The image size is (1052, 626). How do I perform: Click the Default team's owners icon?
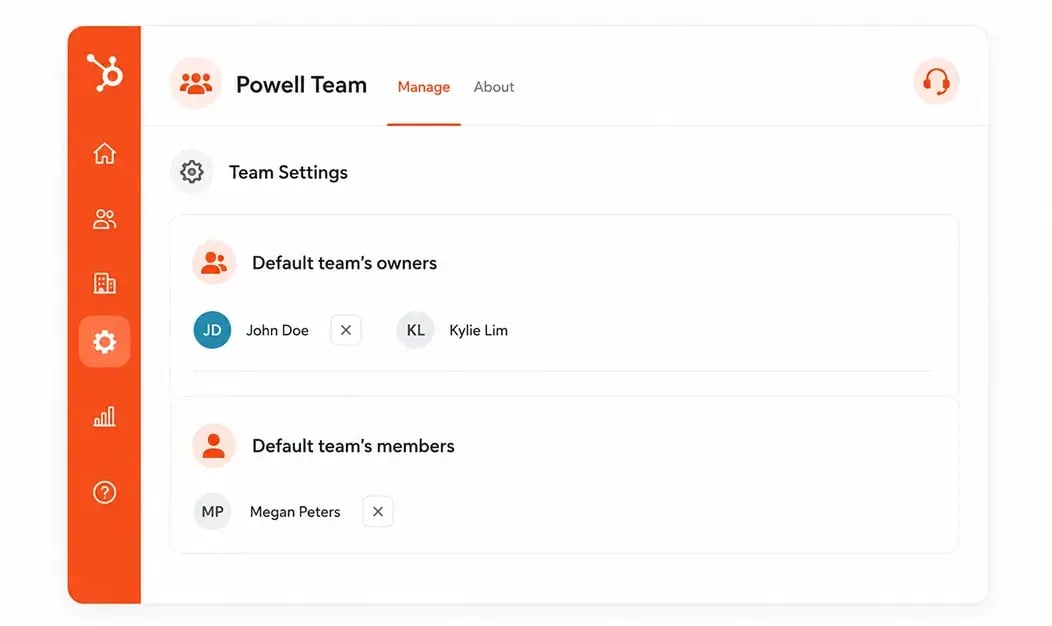(x=214, y=262)
